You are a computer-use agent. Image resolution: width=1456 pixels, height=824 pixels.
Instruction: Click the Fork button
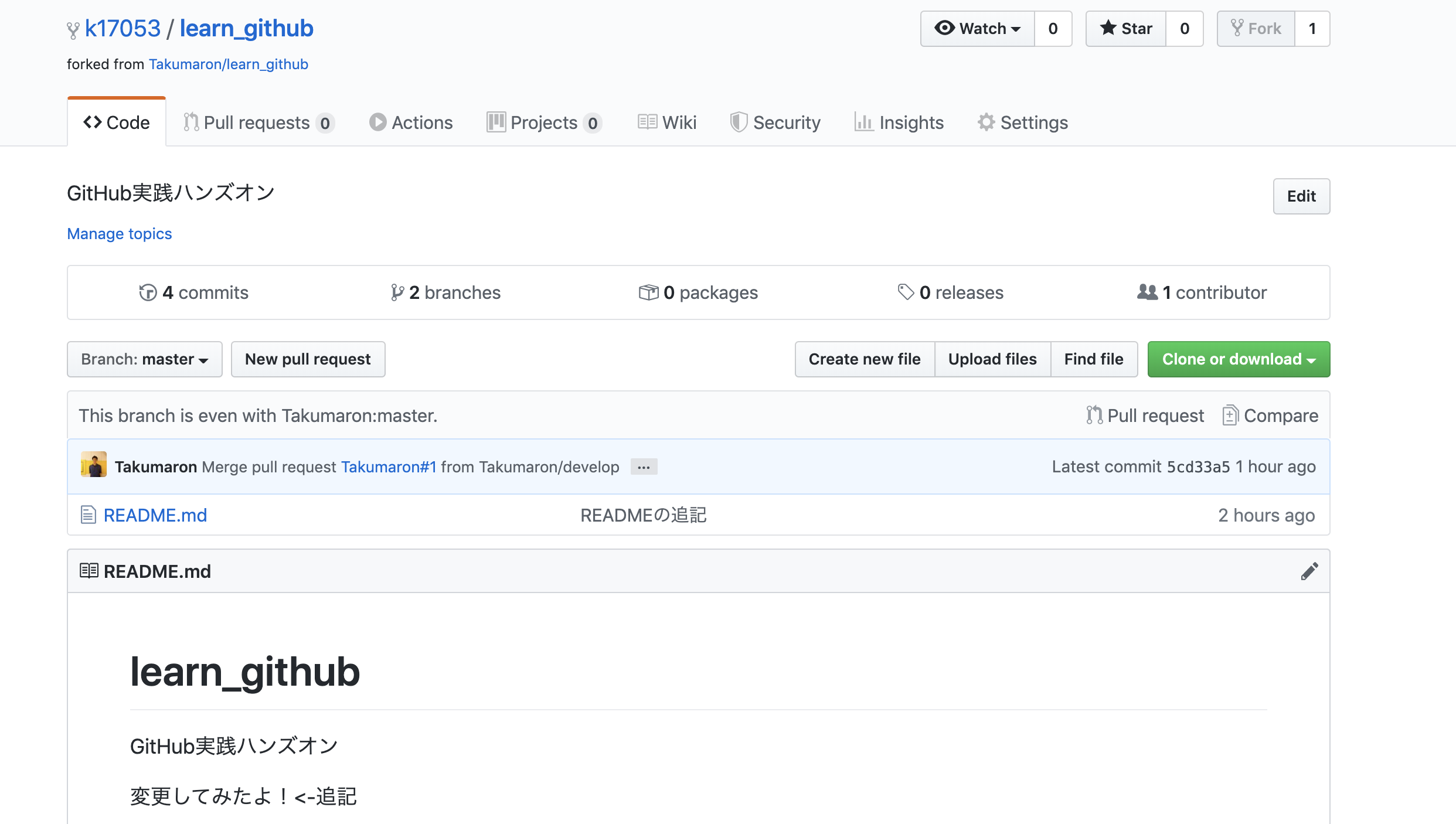tap(1256, 29)
